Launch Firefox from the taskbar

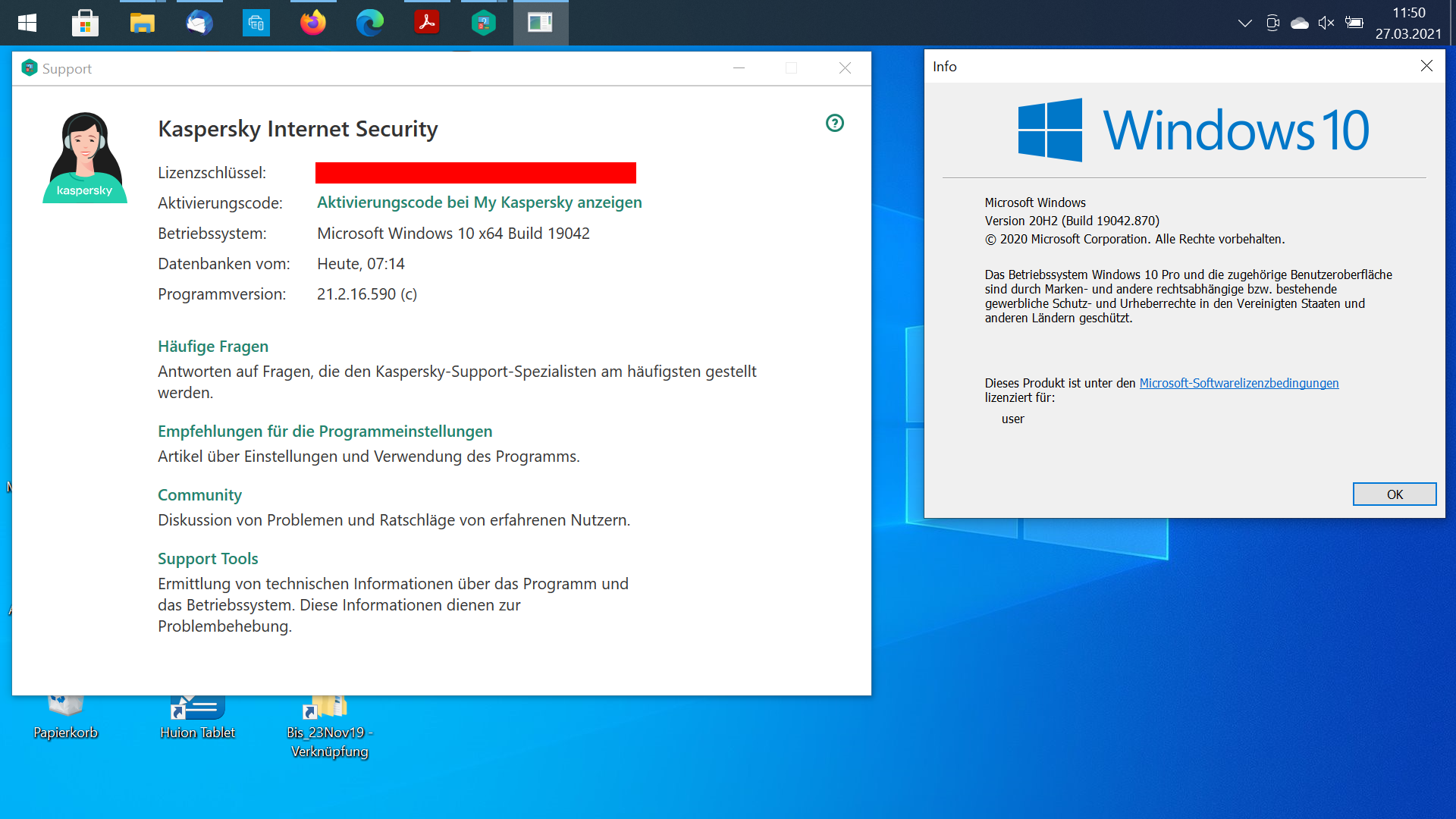tap(312, 23)
